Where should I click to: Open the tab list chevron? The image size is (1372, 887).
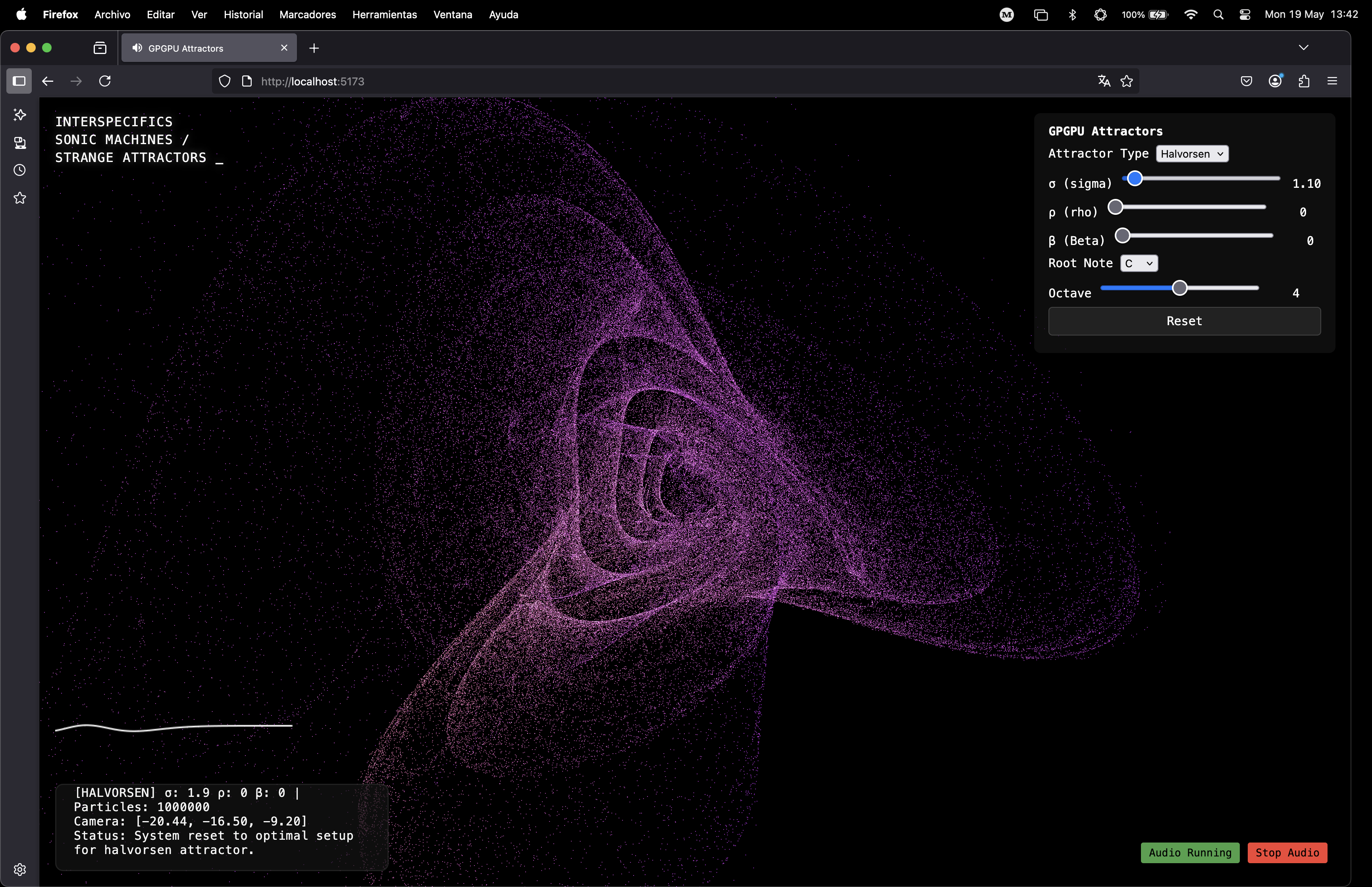[1303, 47]
